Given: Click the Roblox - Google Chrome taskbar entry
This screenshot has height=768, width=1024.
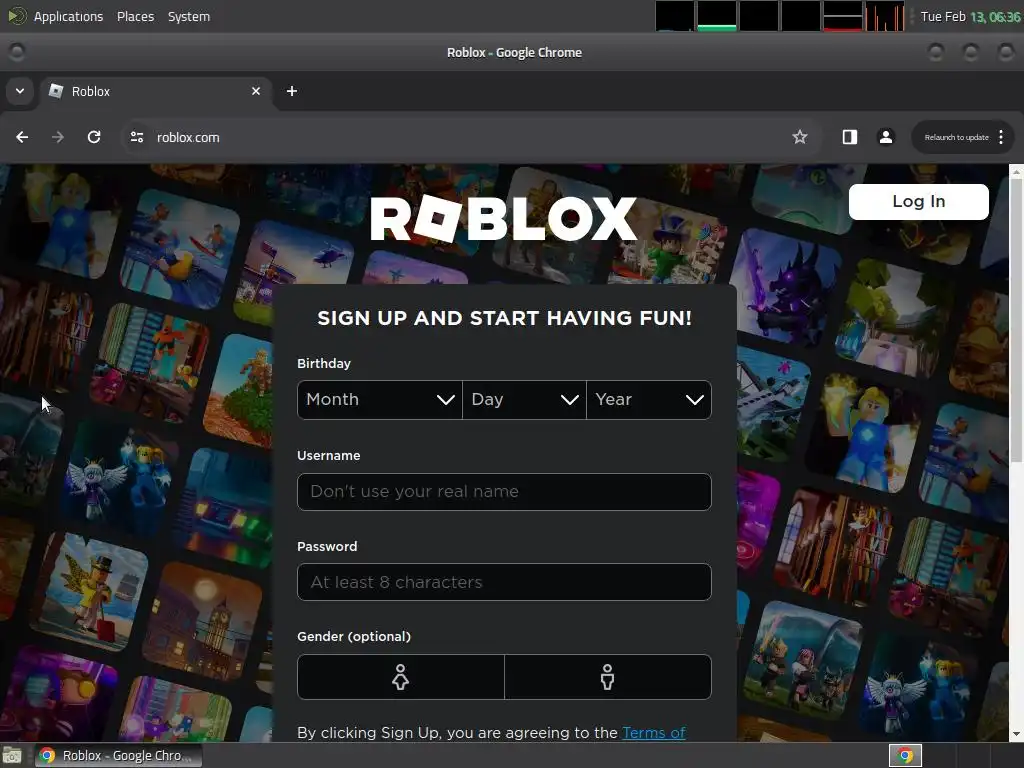Looking at the screenshot, I should point(118,756).
